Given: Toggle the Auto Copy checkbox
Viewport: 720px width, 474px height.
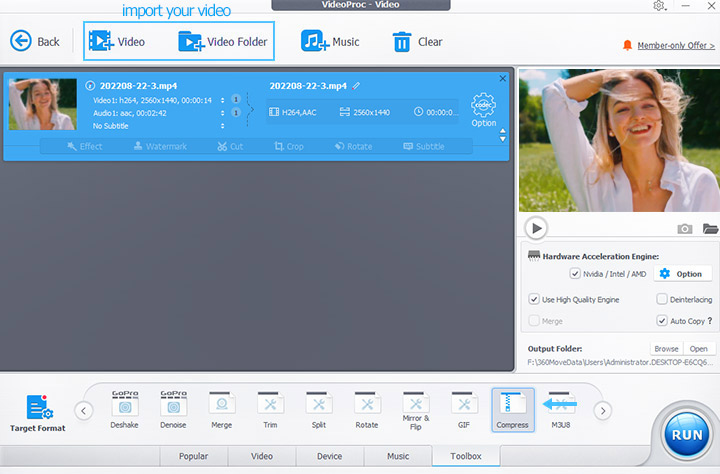Looking at the screenshot, I should pos(662,321).
